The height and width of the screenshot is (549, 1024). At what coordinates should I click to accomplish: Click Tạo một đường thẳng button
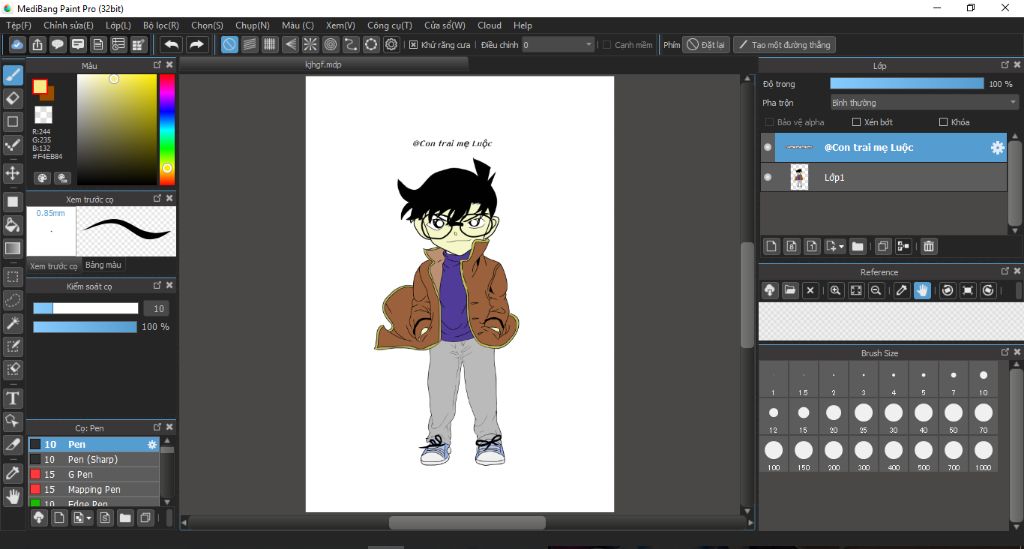pyautogui.click(x=784, y=45)
